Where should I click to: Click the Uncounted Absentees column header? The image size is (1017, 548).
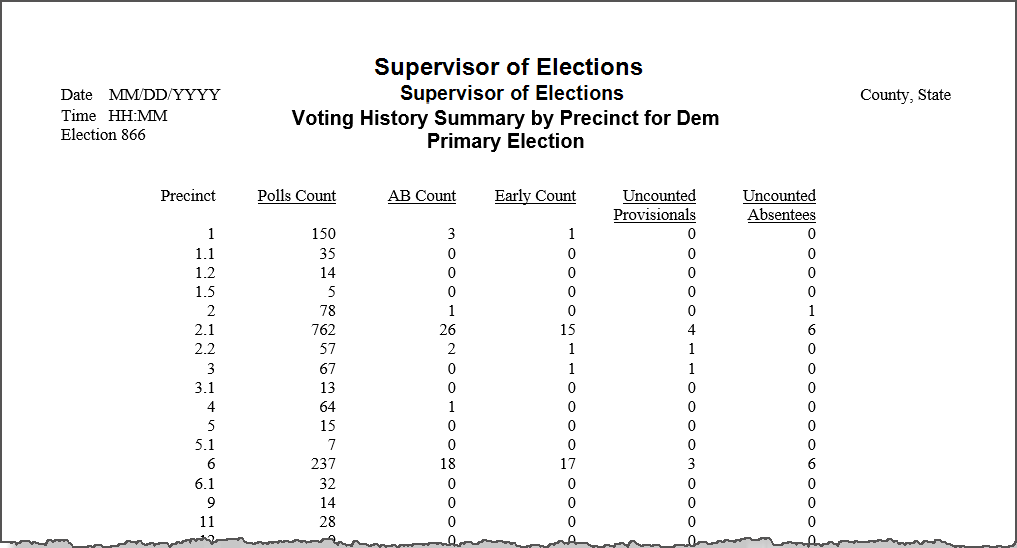click(779, 205)
